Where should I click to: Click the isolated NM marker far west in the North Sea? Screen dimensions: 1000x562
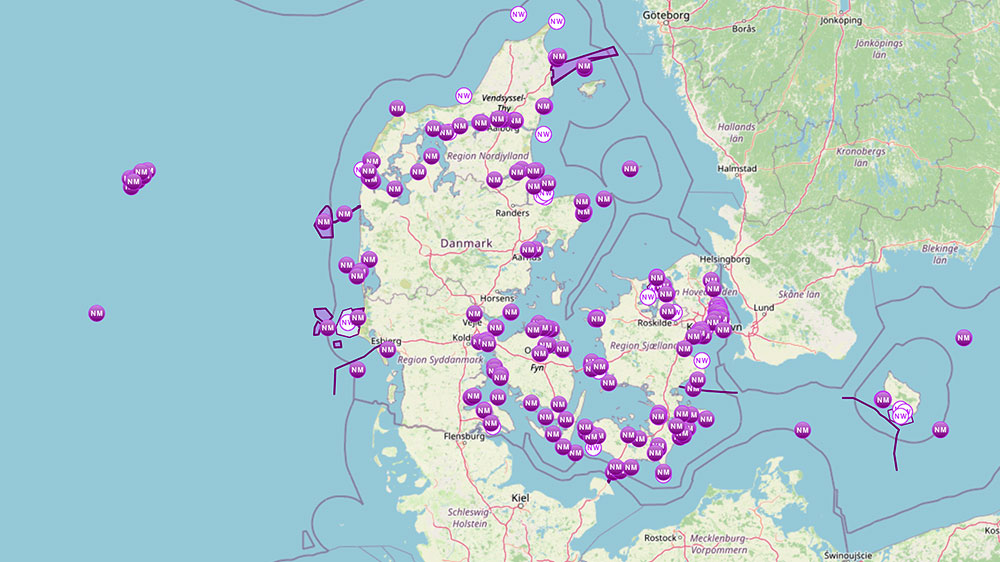pyautogui.click(x=96, y=313)
